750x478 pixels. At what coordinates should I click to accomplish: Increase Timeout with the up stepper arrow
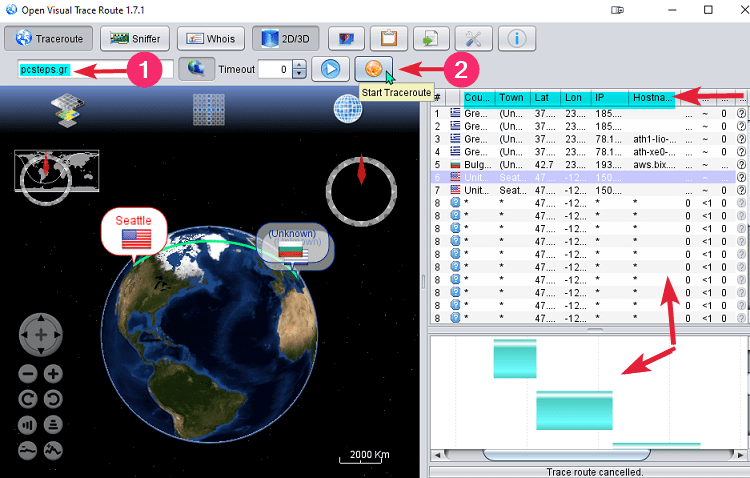click(299, 65)
